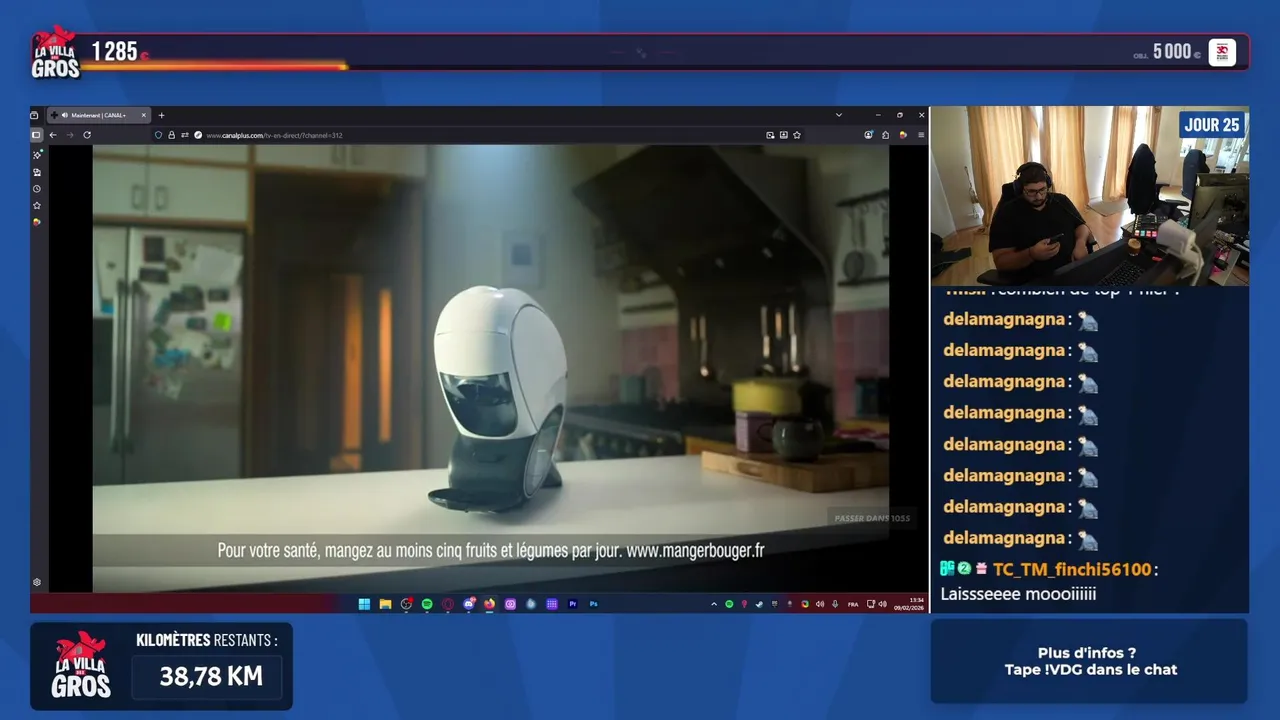
Task: Bookmark this page with the star icon
Action: (797, 135)
